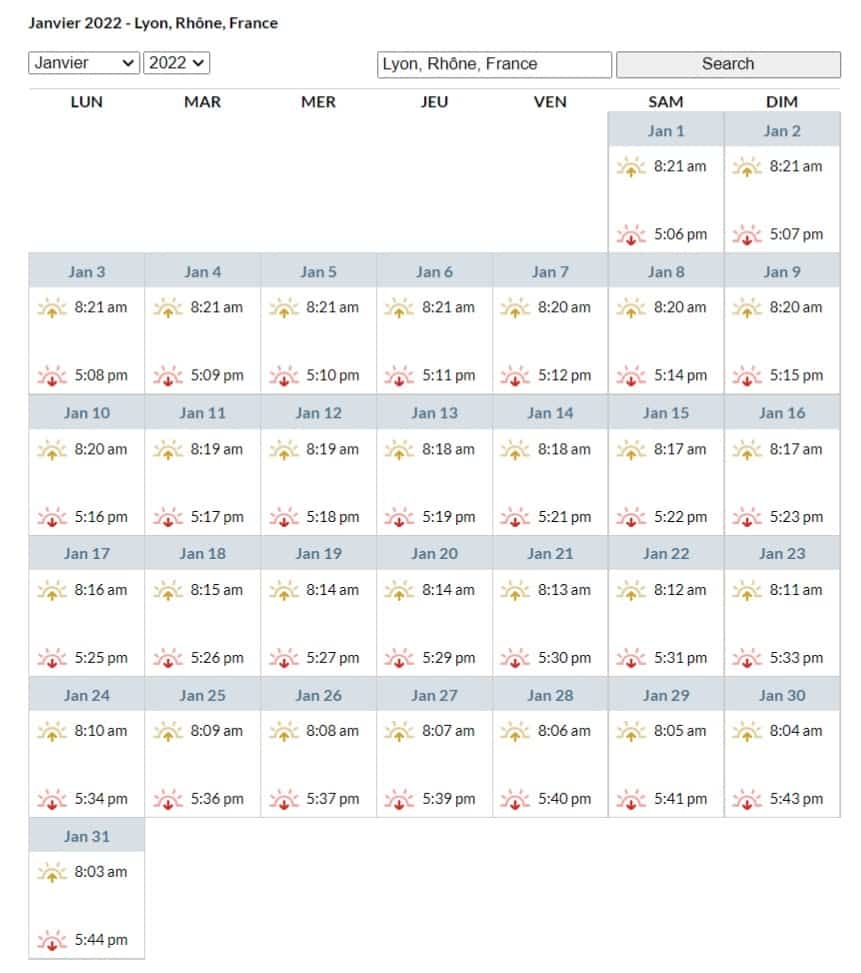The image size is (861, 973).
Task: Click the sunset icon for Jan 27
Action: pyautogui.click(x=399, y=800)
